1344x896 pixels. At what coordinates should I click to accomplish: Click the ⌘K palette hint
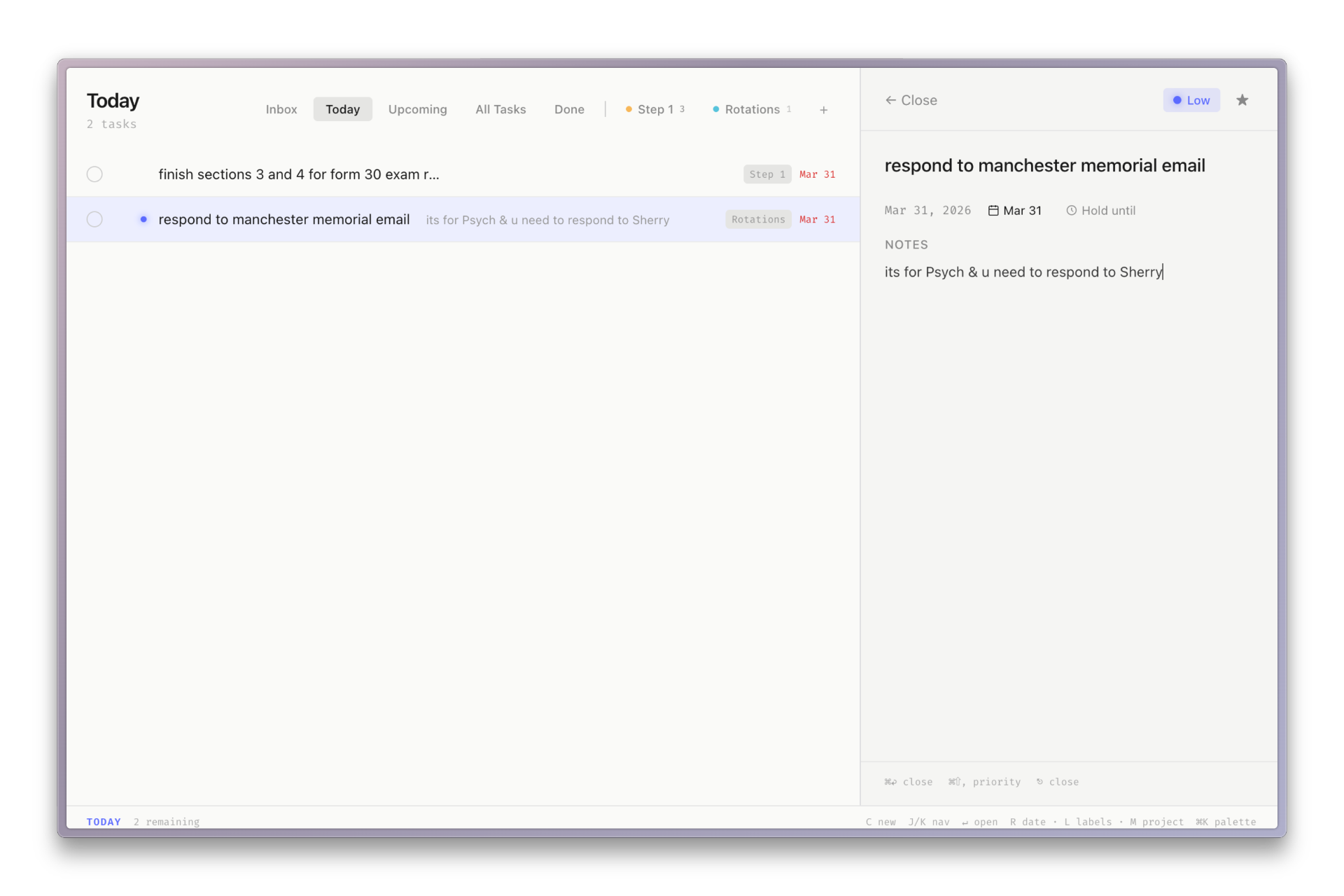(1226, 822)
